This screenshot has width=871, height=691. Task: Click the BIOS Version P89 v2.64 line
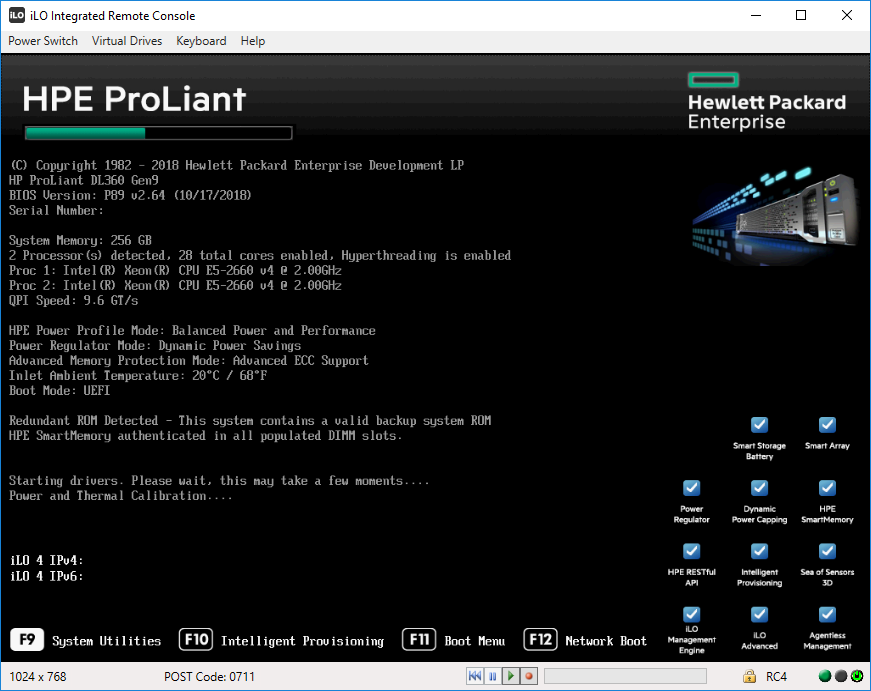130,196
